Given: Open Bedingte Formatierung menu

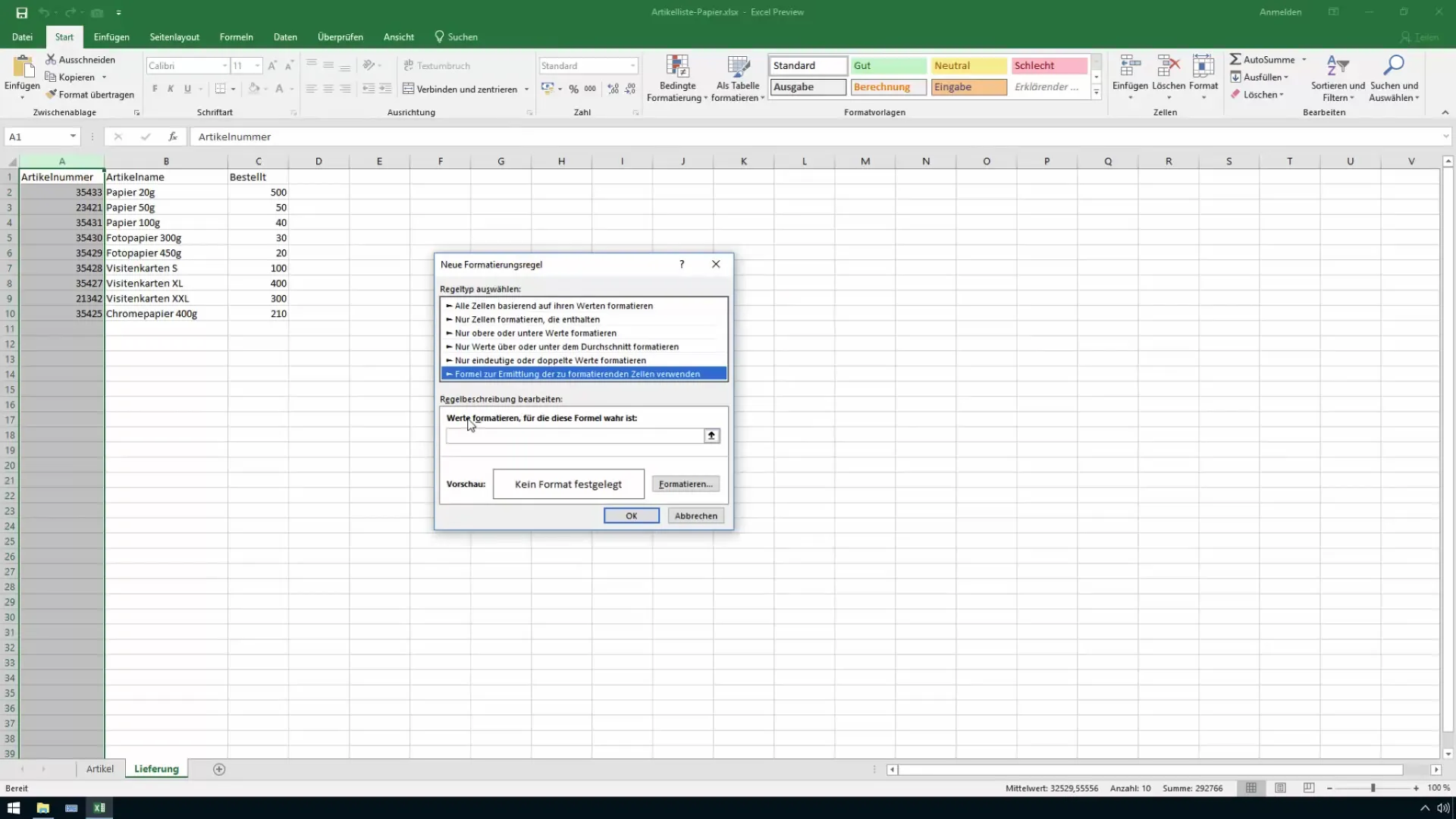Looking at the screenshot, I should (x=677, y=78).
